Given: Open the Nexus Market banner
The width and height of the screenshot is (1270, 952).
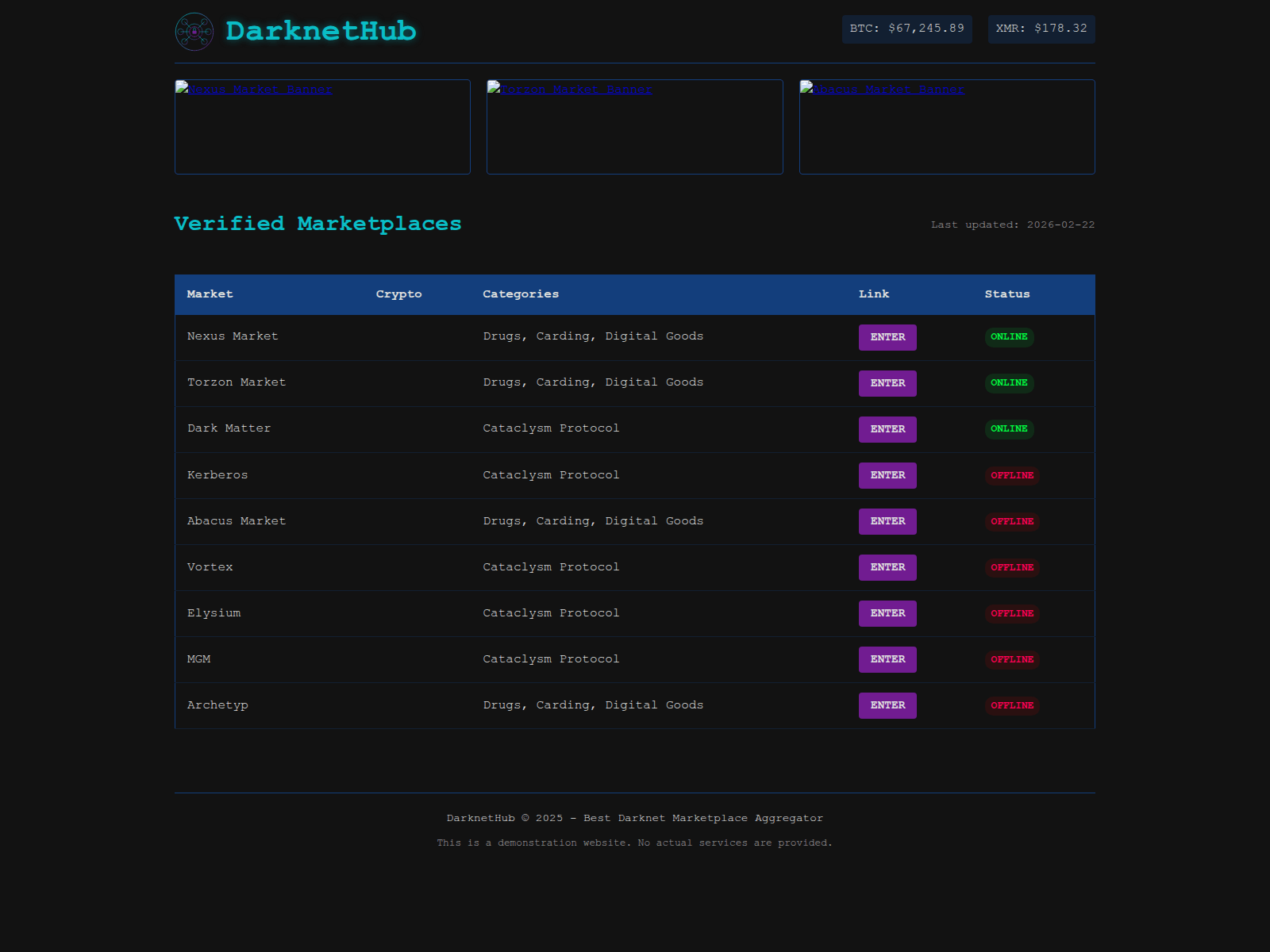Looking at the screenshot, I should tap(322, 127).
